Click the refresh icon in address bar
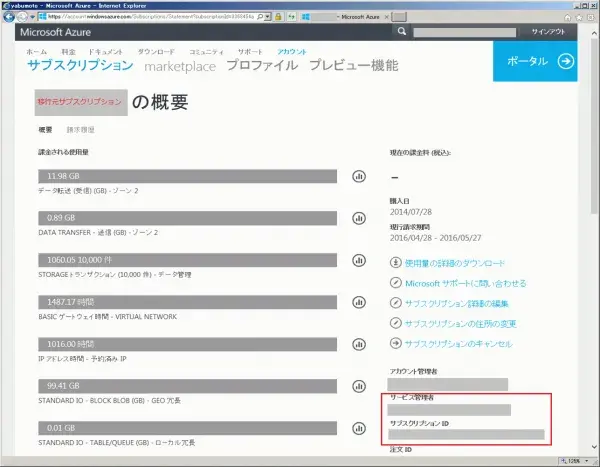The width and height of the screenshot is (600, 467). click(292, 17)
